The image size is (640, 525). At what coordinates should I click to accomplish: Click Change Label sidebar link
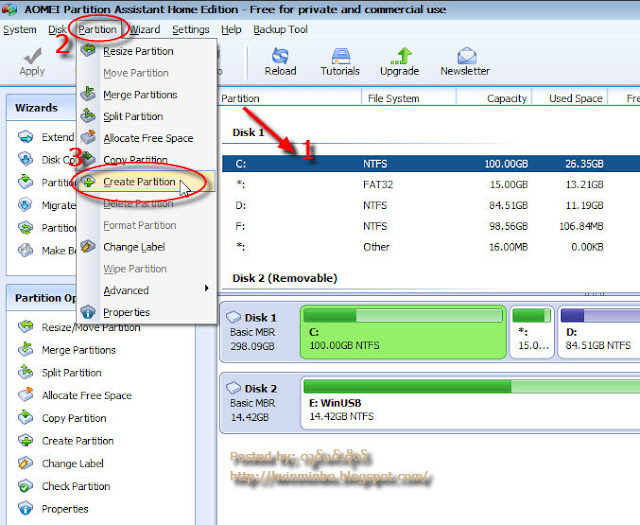pos(73,464)
